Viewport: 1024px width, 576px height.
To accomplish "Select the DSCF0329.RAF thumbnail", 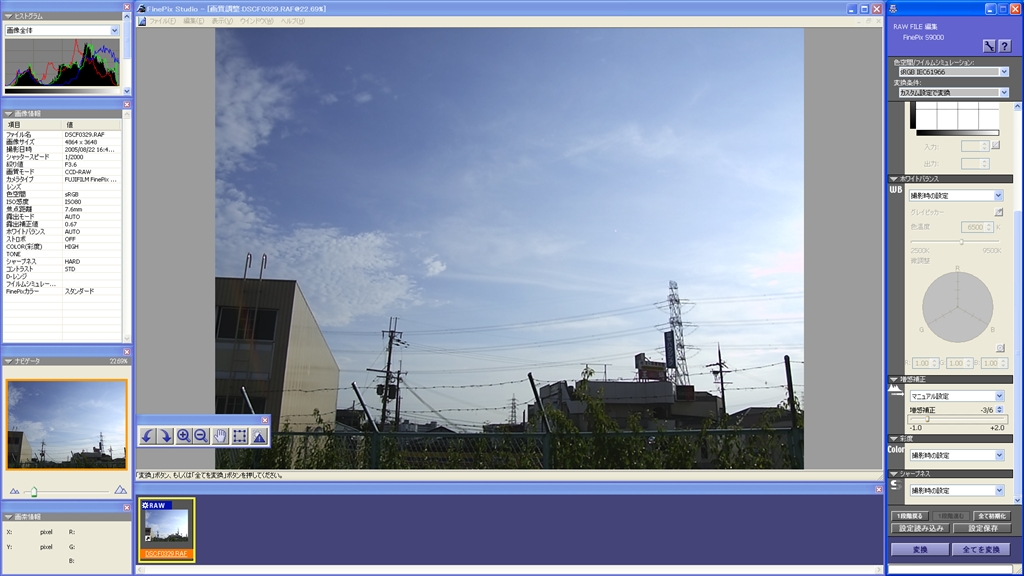I will pyautogui.click(x=167, y=530).
